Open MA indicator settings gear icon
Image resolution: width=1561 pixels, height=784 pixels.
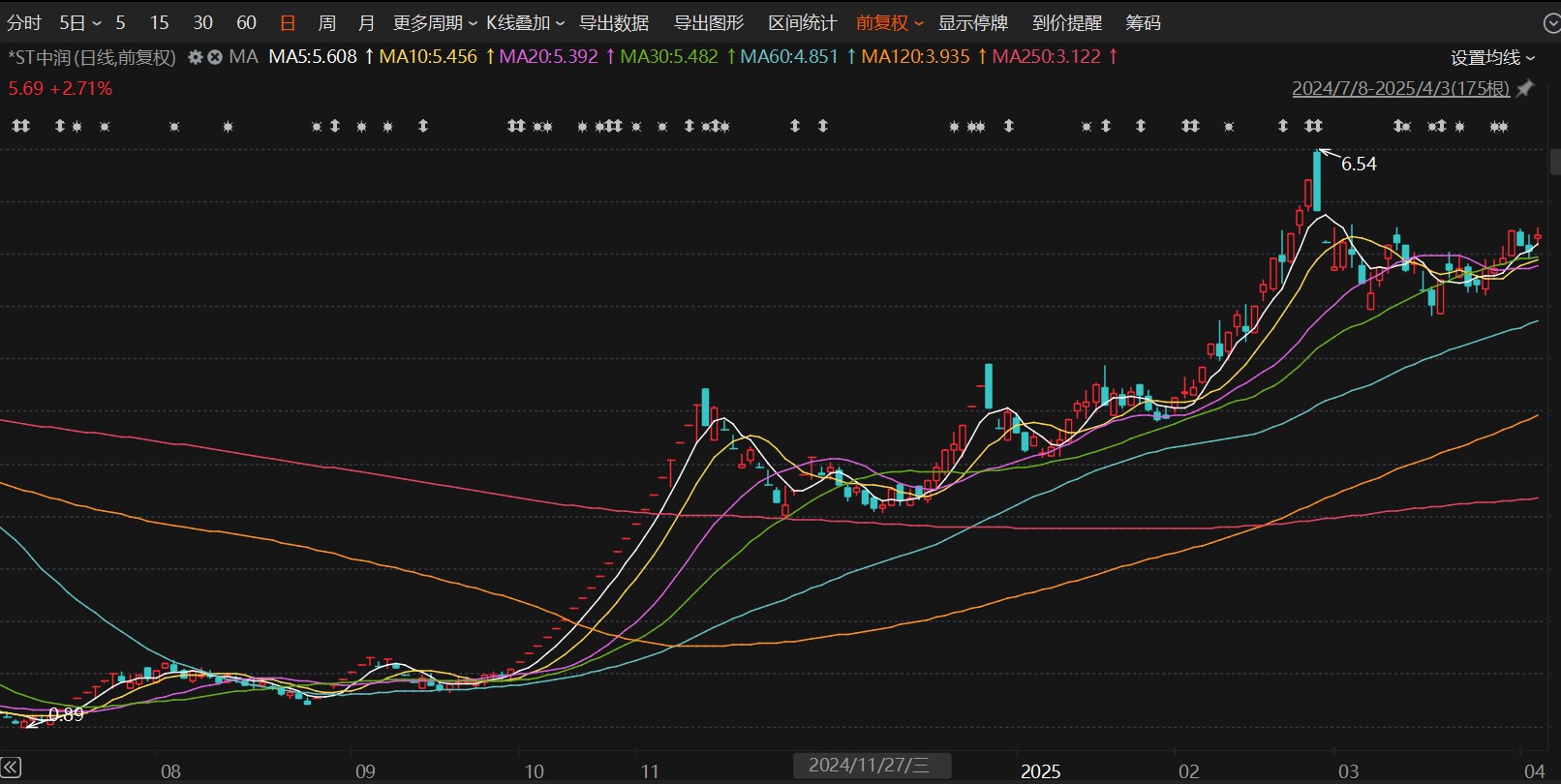(x=195, y=57)
